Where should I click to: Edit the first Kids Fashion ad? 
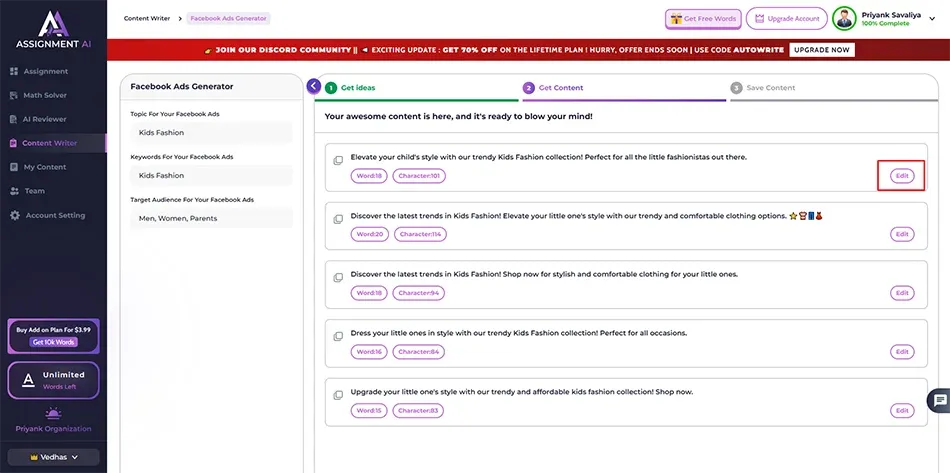click(x=902, y=176)
